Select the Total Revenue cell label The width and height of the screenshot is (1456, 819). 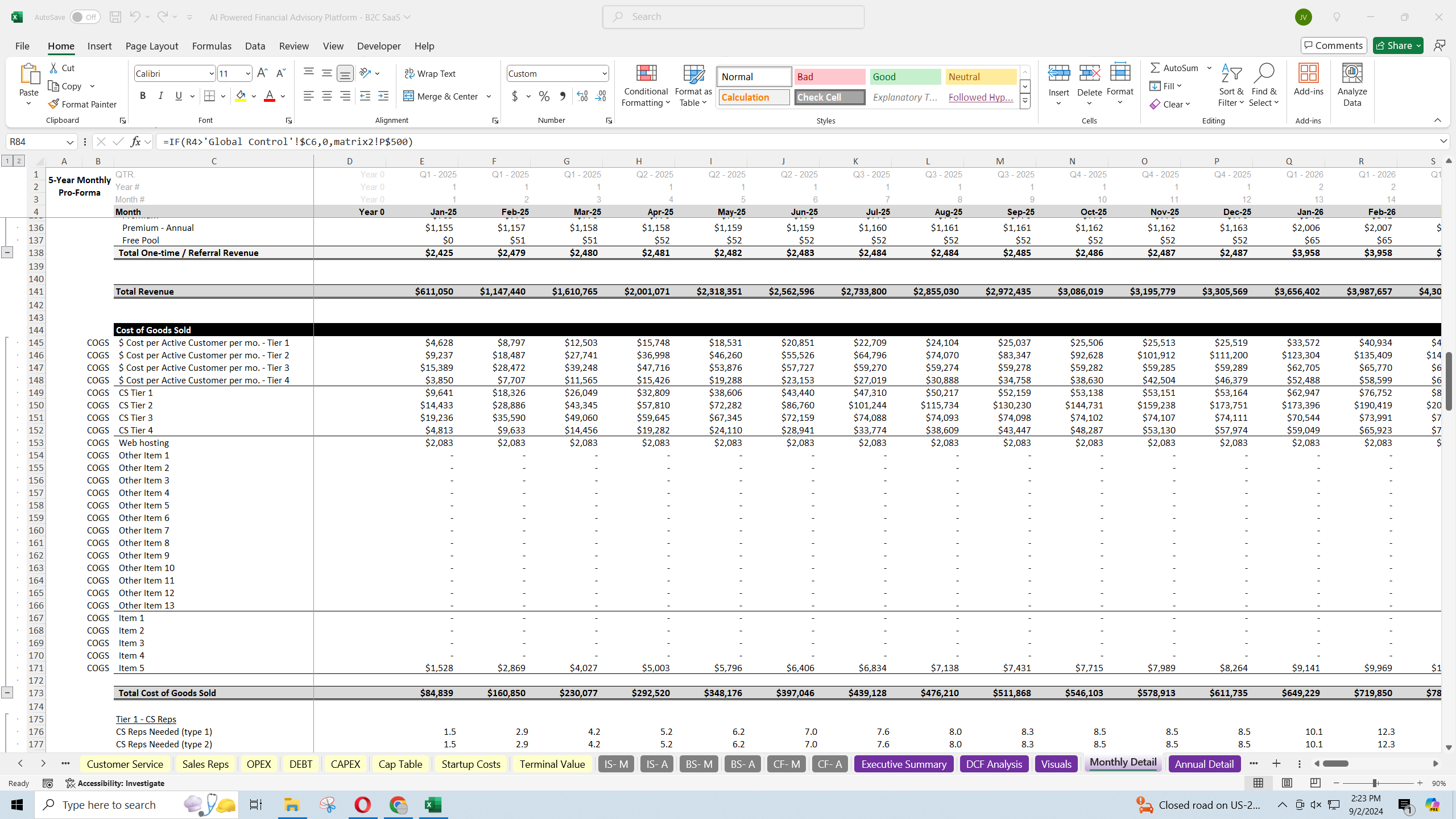[144, 291]
